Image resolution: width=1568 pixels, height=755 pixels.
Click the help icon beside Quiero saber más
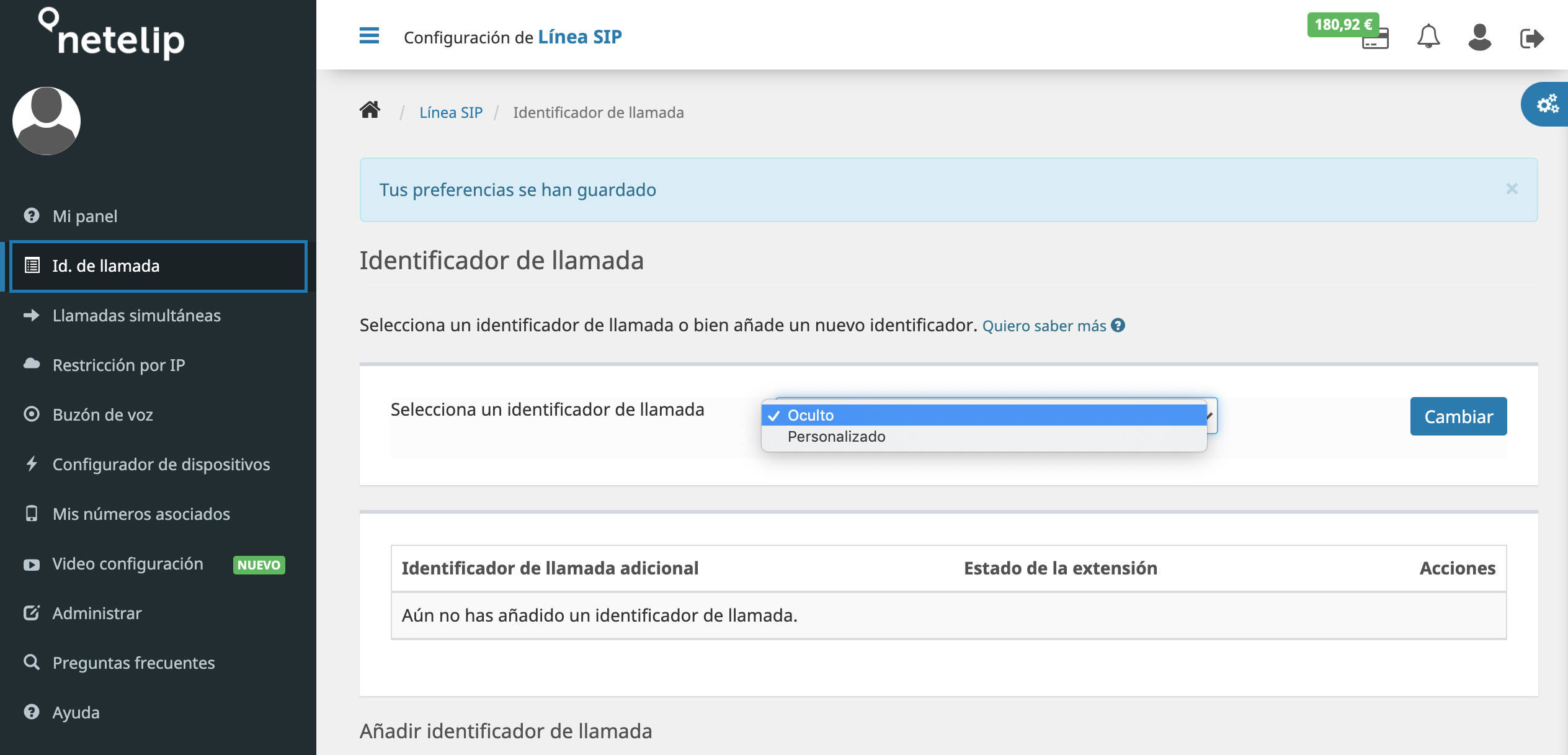tap(1118, 326)
